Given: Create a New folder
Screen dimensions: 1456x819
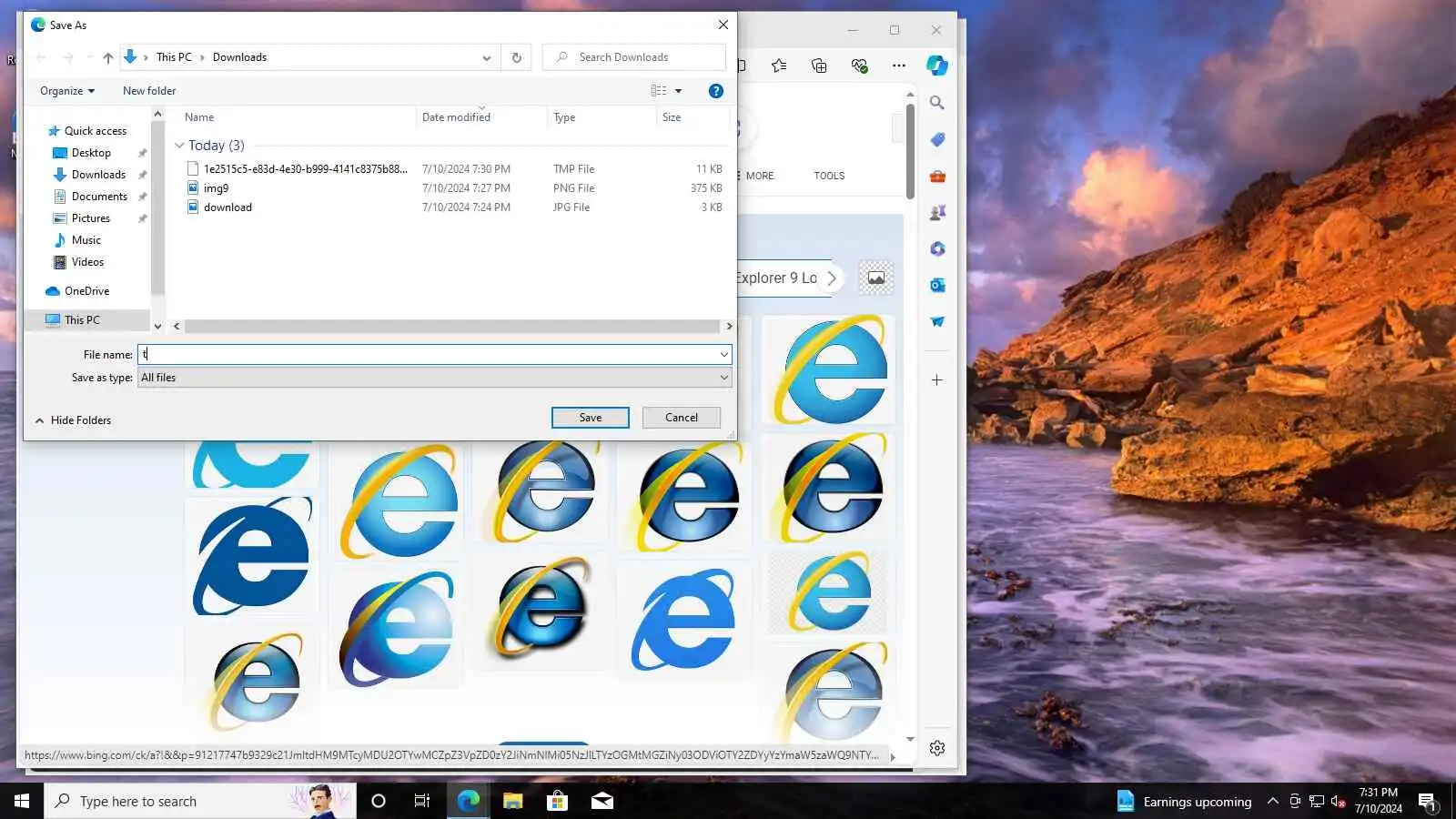Looking at the screenshot, I should click(x=149, y=91).
